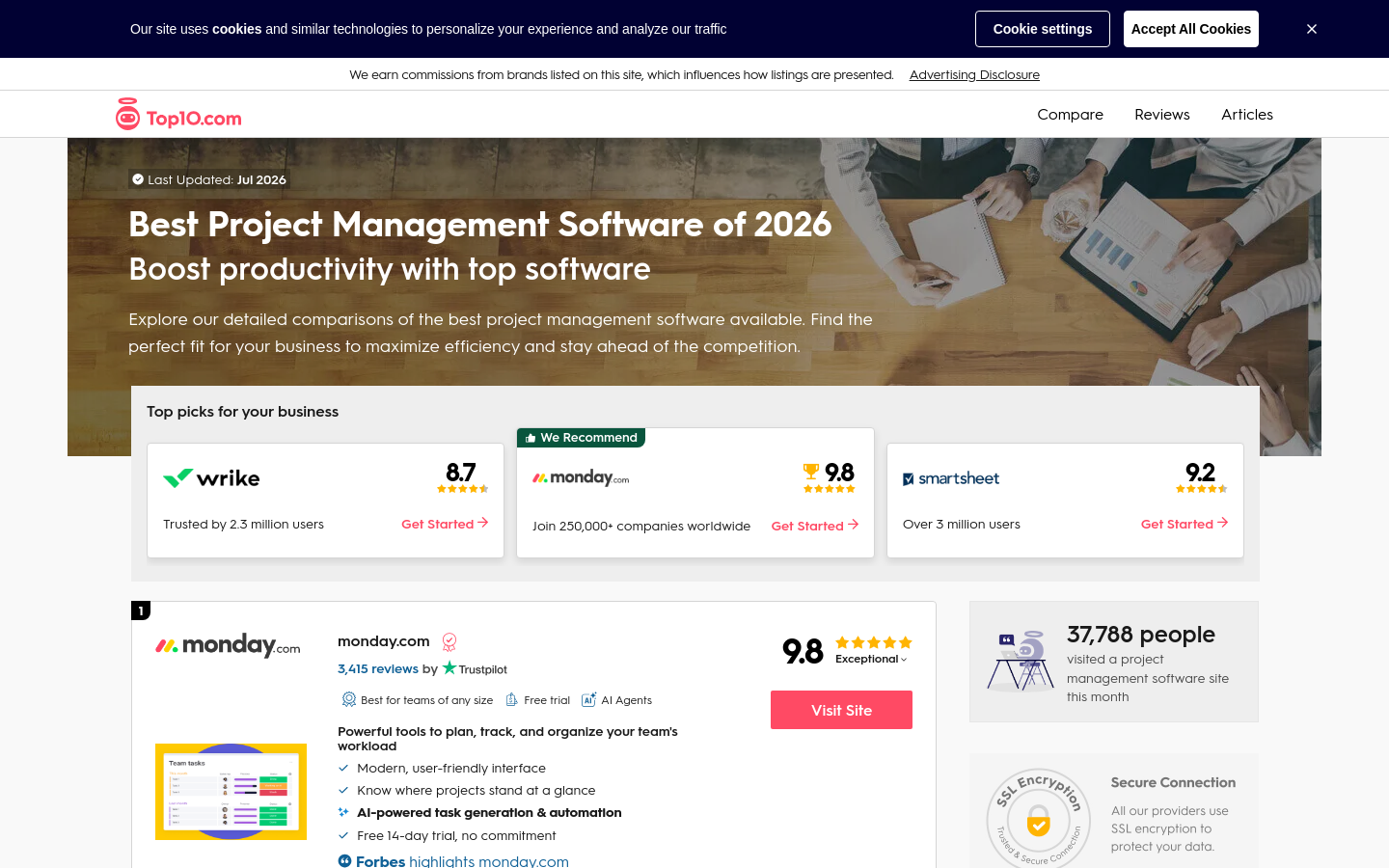Viewport: 1389px width, 868px height.
Task: Click the Visit Site button
Action: point(841,710)
